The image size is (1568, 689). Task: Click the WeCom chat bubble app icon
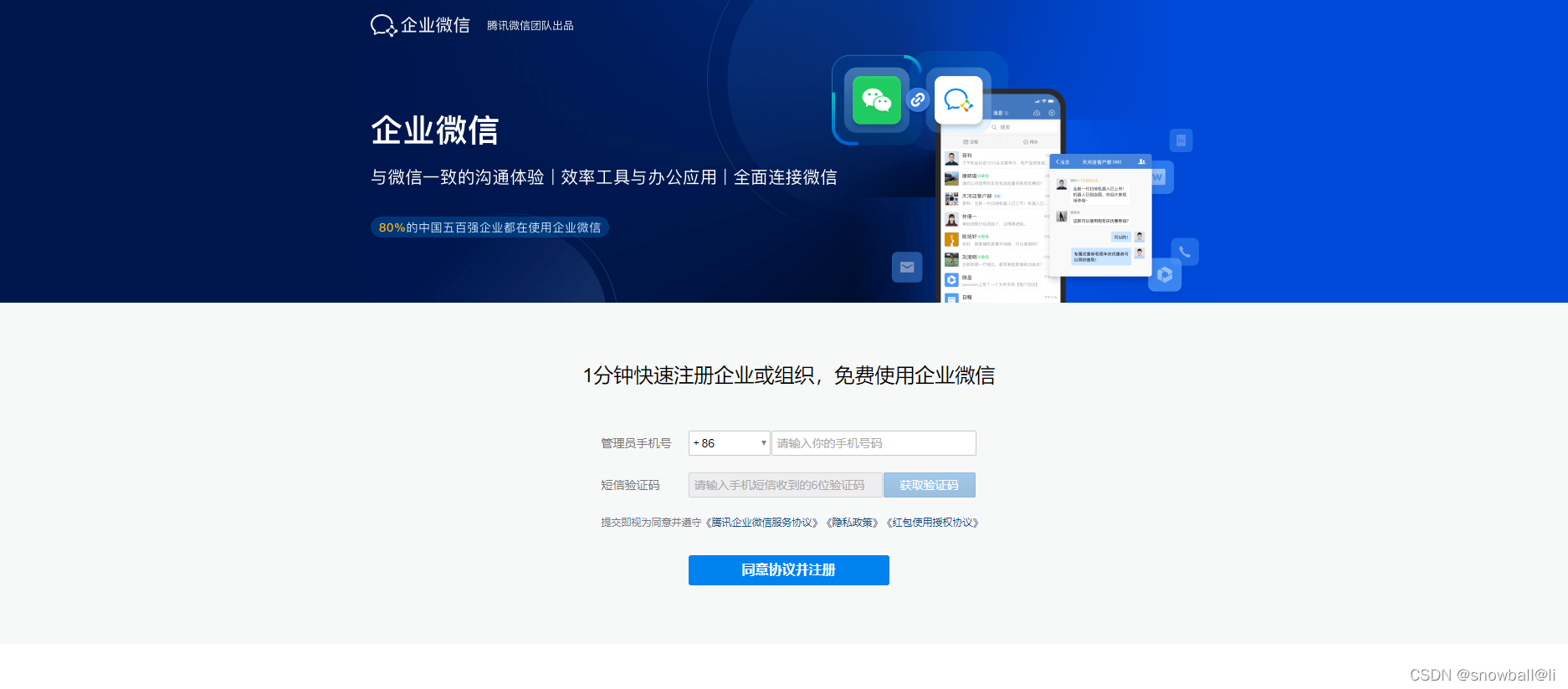(x=958, y=100)
